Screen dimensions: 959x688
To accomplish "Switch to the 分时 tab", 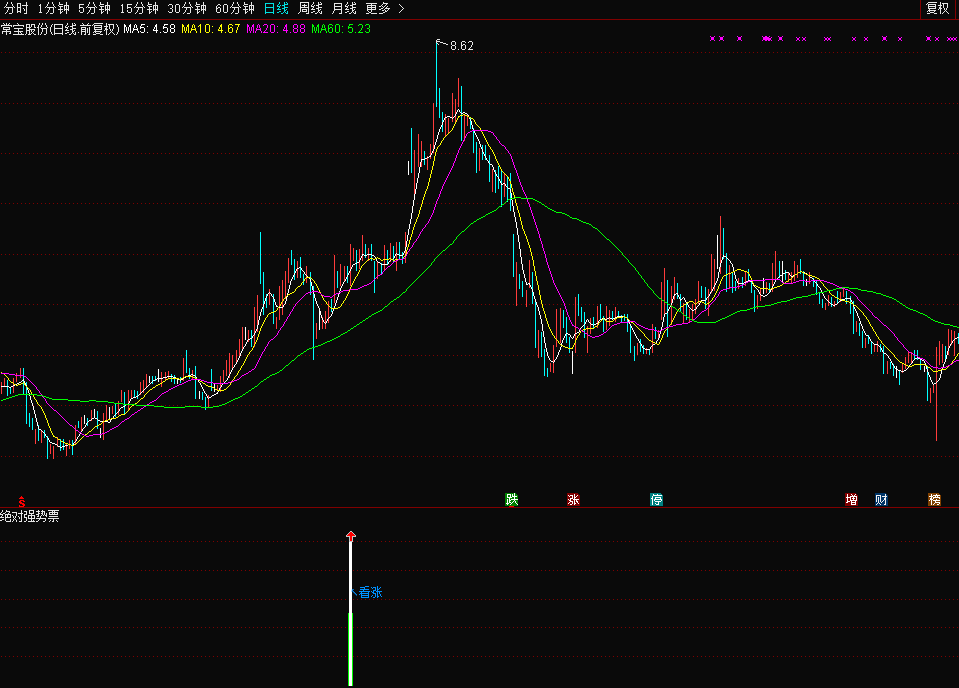I will 17,8.
